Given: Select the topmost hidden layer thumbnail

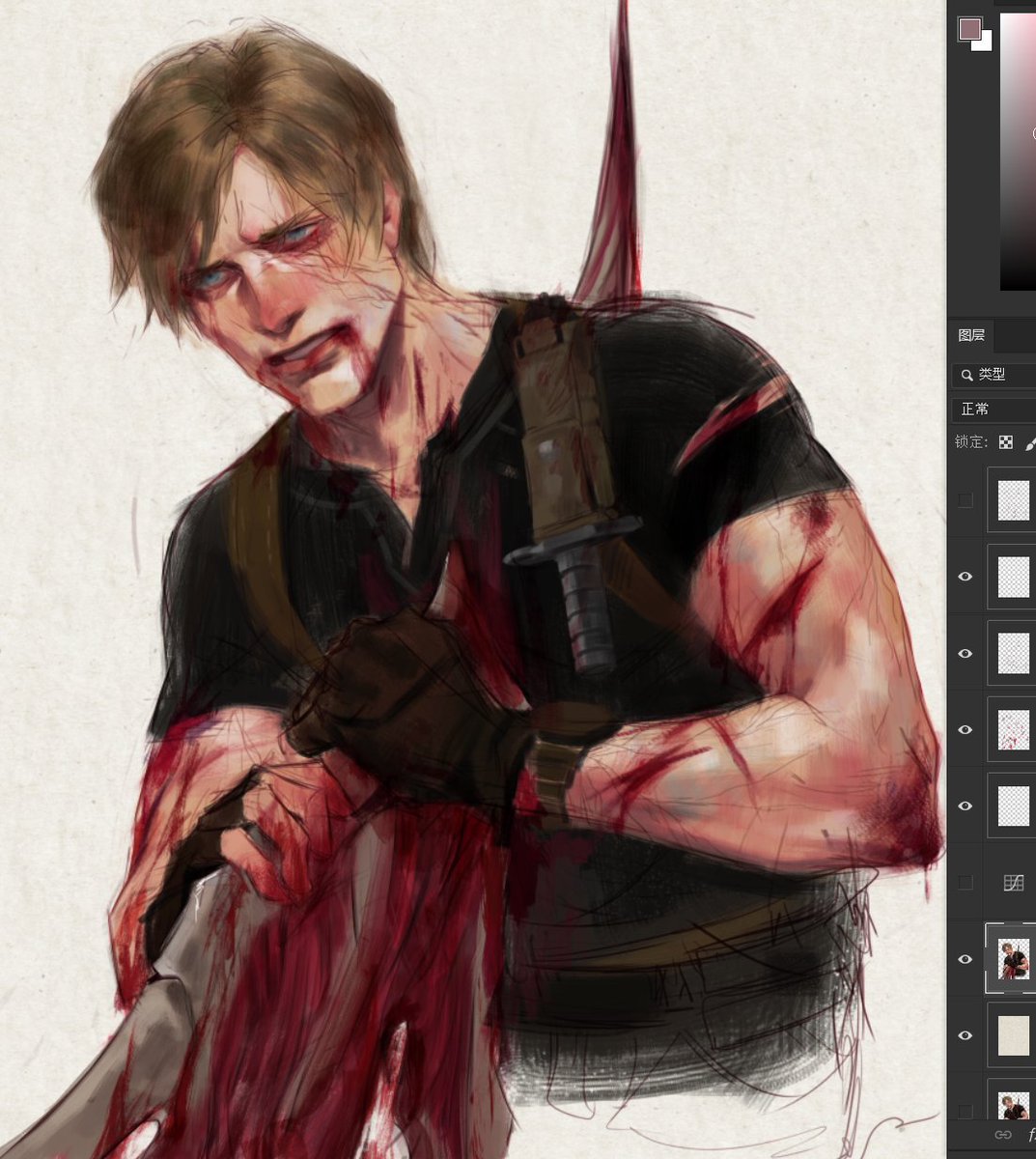Looking at the screenshot, I should click(1012, 500).
